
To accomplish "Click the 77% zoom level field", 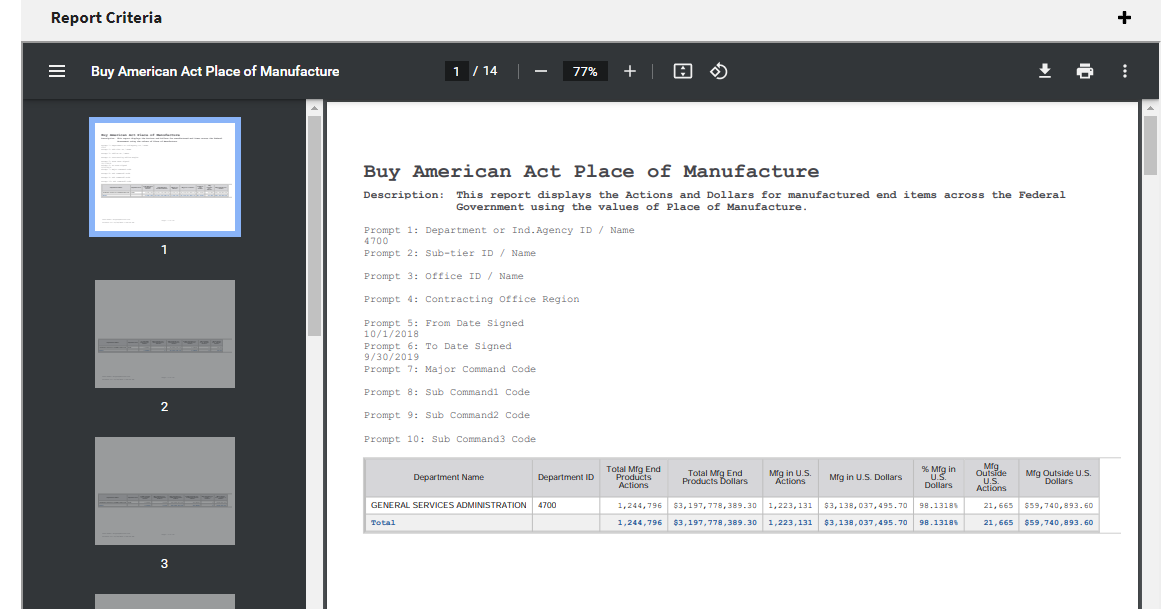I will pos(585,71).
